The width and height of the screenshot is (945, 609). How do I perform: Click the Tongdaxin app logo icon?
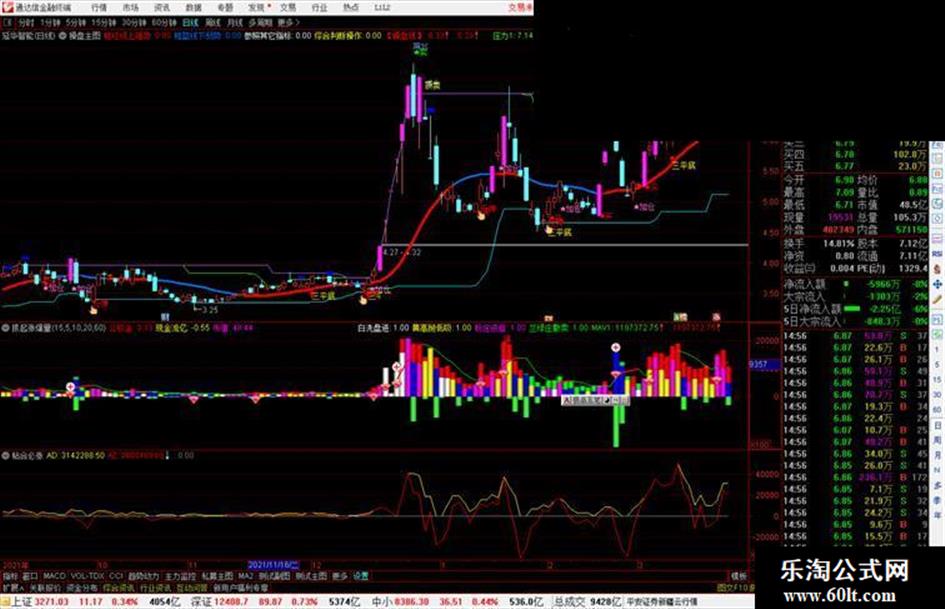[7, 7]
